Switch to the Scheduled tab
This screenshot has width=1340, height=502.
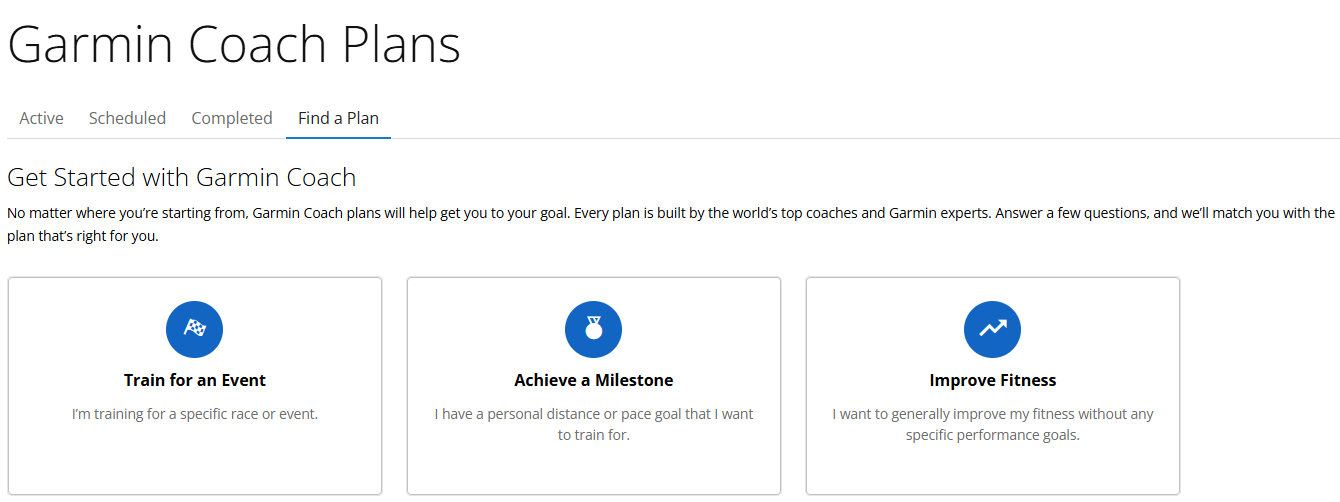[127, 118]
